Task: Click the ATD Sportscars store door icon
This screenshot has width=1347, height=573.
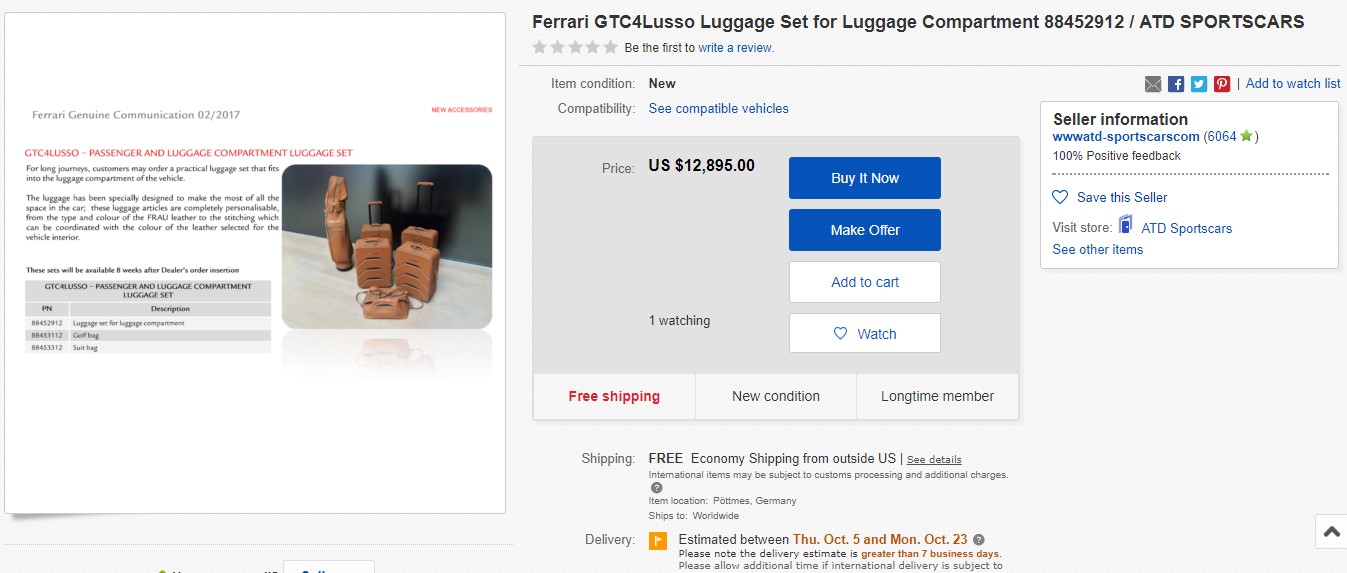Action: [x=1125, y=226]
